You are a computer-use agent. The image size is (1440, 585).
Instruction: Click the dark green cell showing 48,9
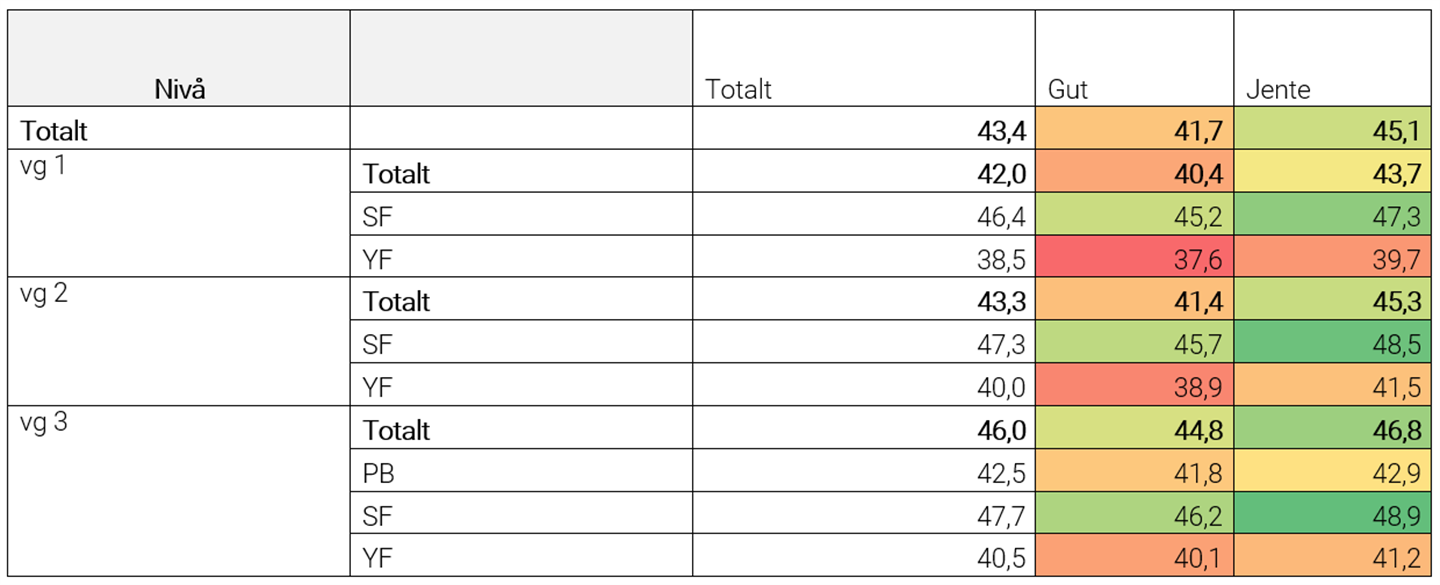(x=1333, y=513)
